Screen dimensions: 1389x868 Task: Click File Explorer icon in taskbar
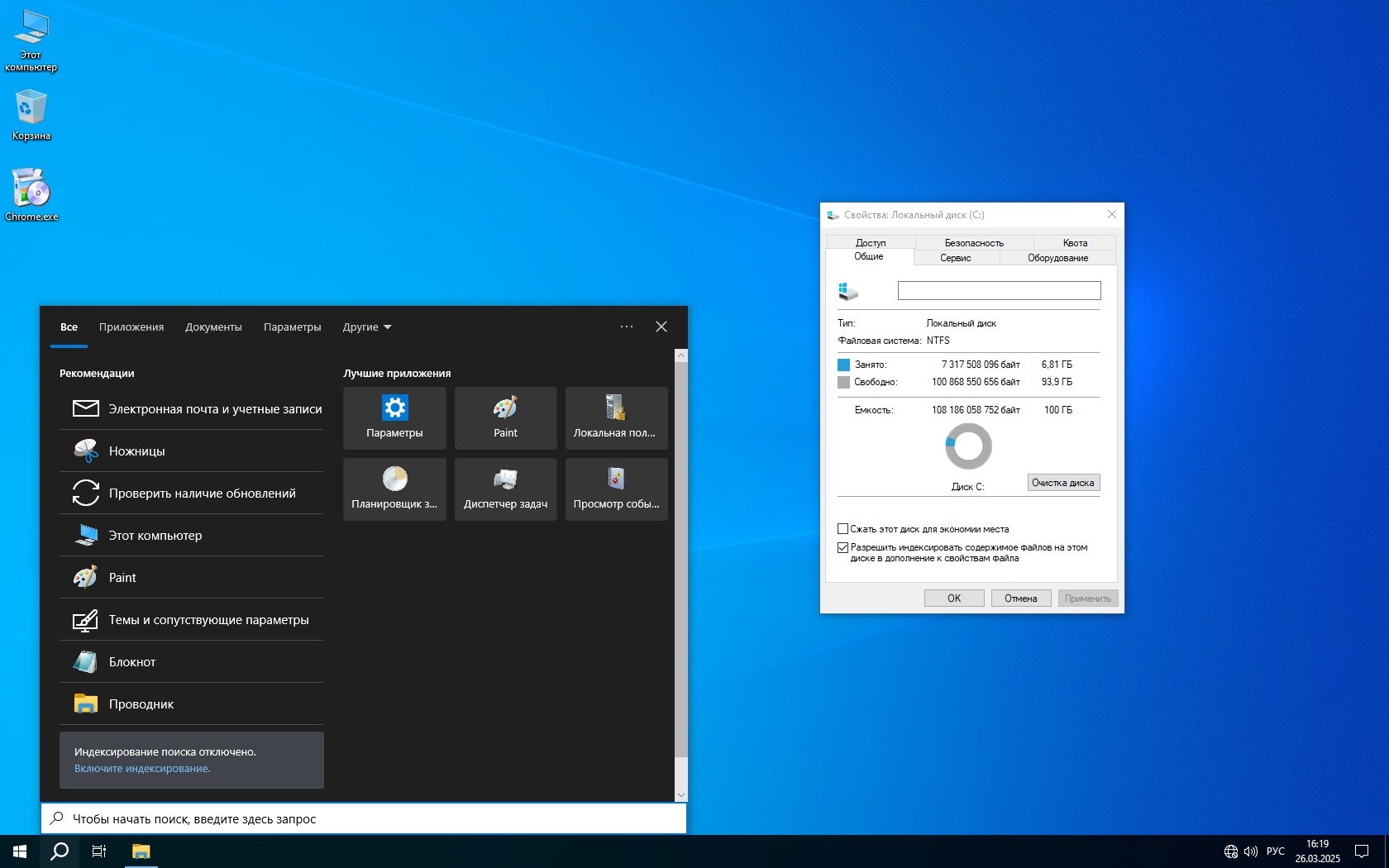tap(141, 851)
